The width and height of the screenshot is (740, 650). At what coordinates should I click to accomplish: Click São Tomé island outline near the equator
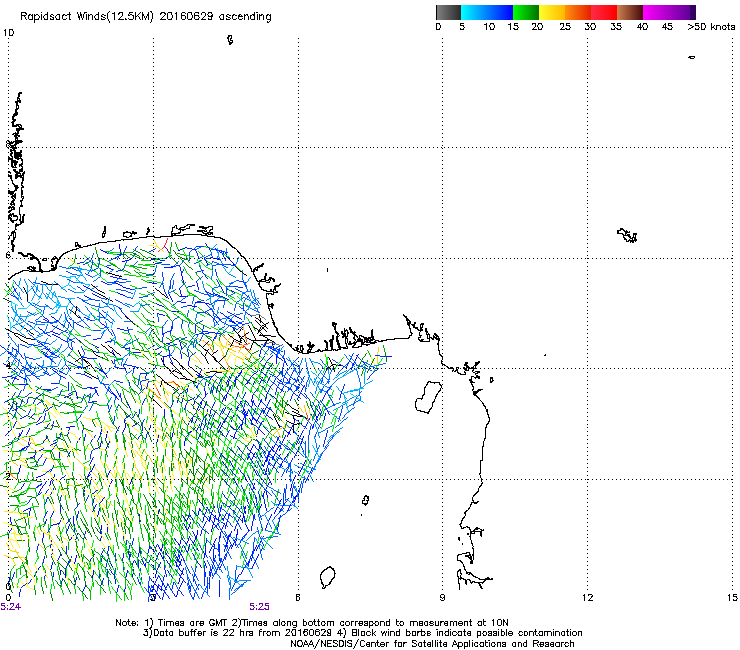coord(328,577)
